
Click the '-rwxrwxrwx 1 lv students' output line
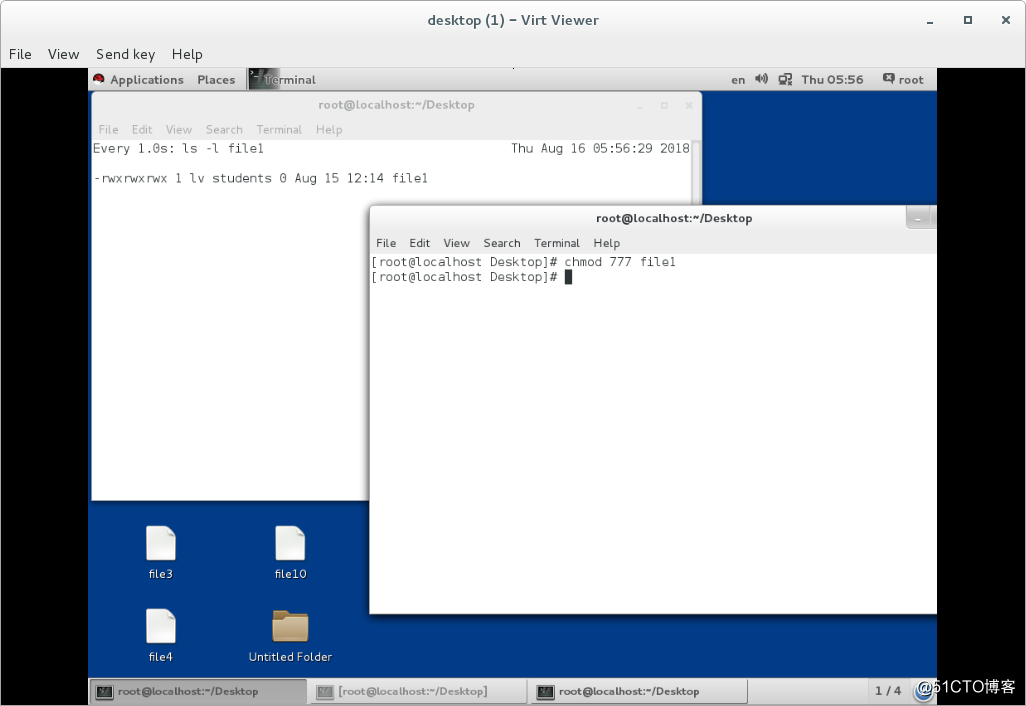260,178
